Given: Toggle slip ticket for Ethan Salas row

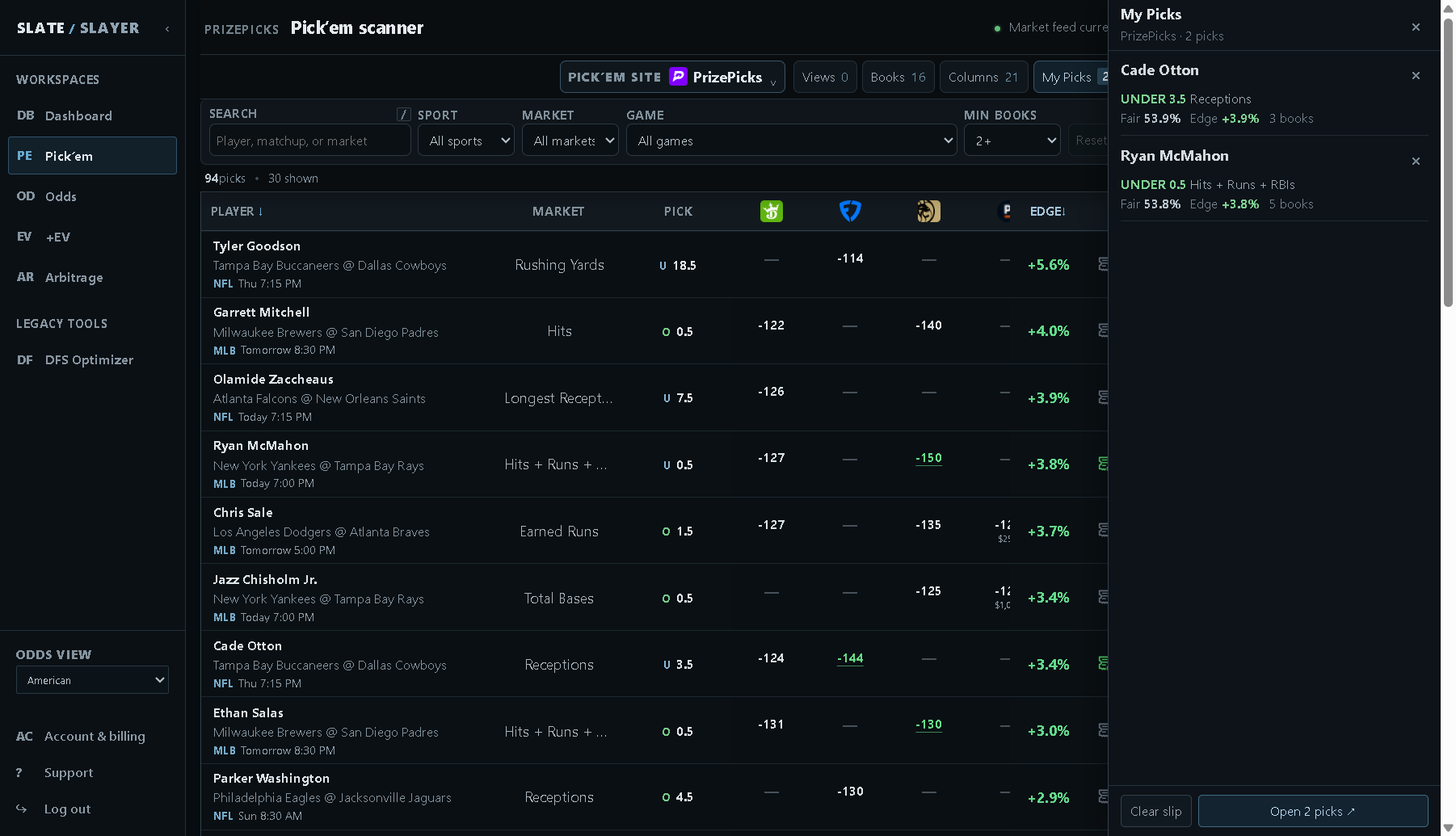Looking at the screenshot, I should pos(1103,730).
